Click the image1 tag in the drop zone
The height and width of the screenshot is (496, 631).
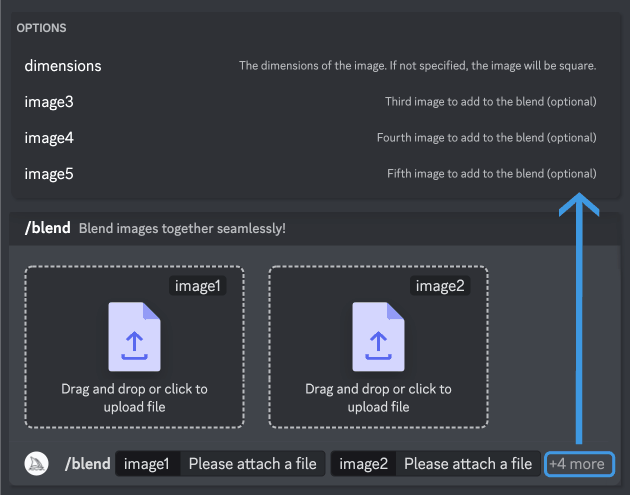198,286
